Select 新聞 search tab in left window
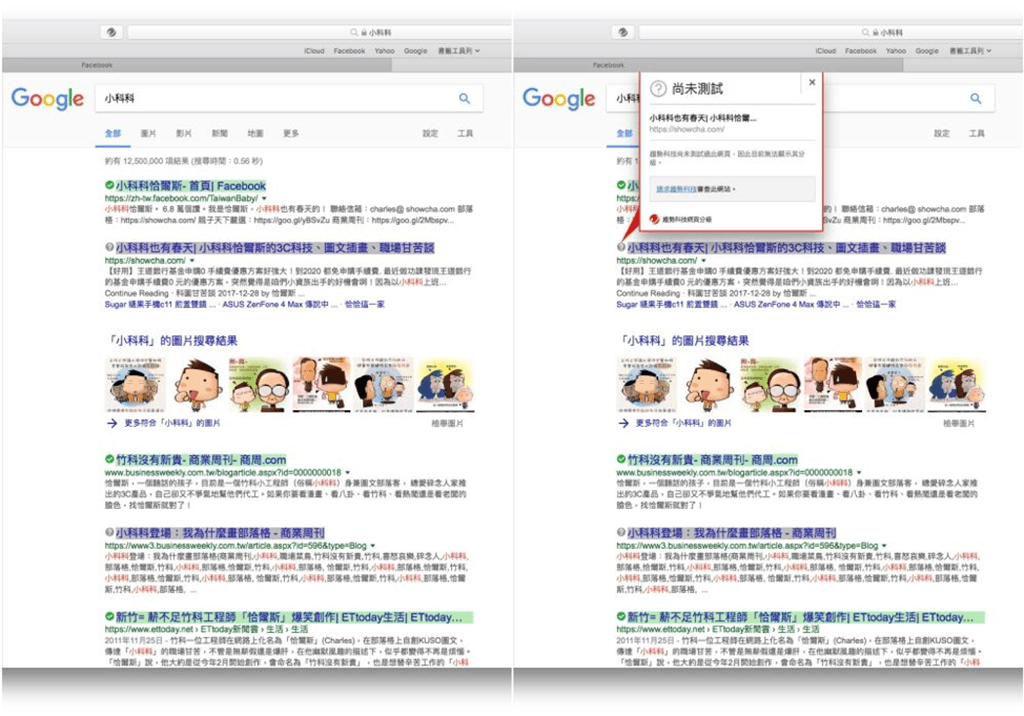This screenshot has height=716, width=1024. click(219, 133)
